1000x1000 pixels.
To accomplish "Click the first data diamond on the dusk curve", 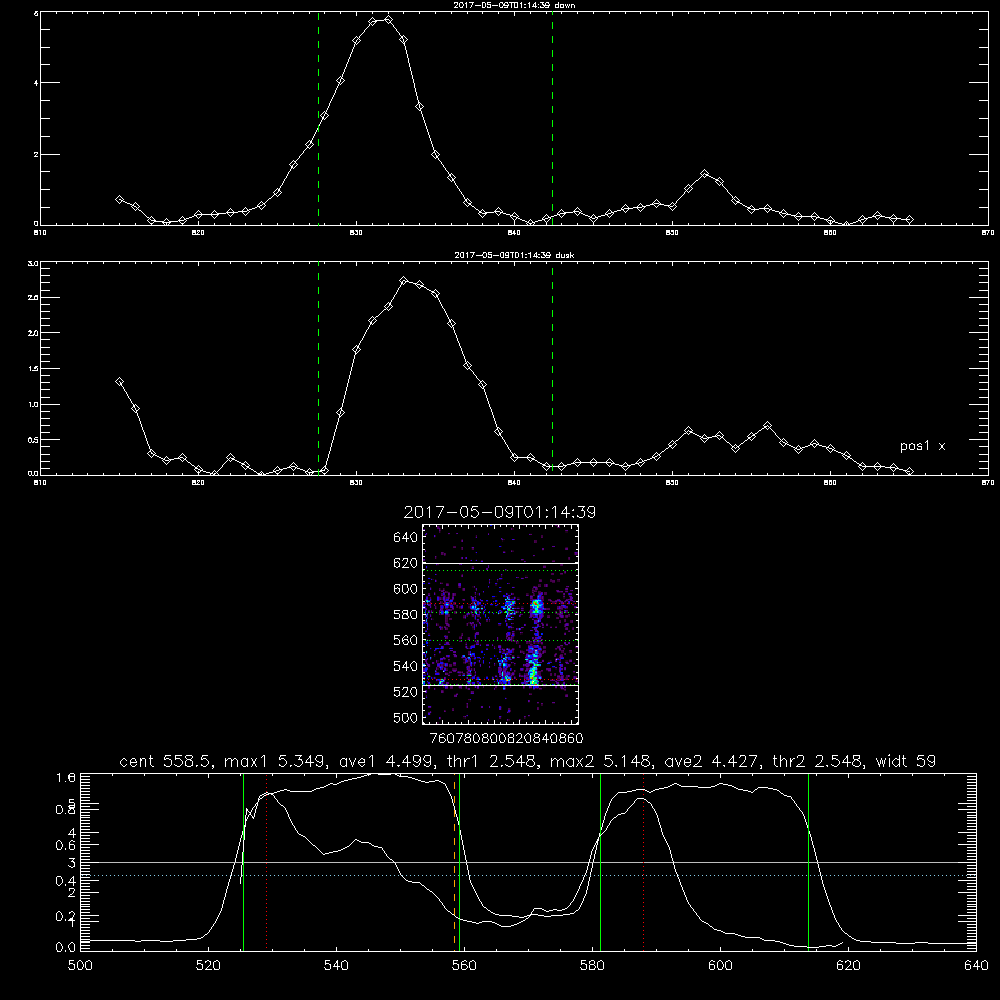I will (119, 381).
